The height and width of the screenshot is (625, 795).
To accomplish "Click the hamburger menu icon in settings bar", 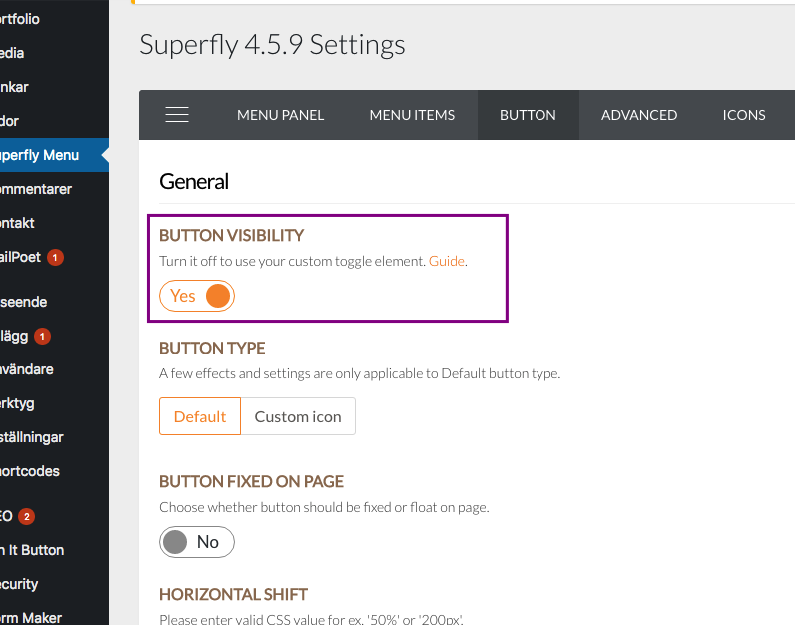I will [177, 115].
